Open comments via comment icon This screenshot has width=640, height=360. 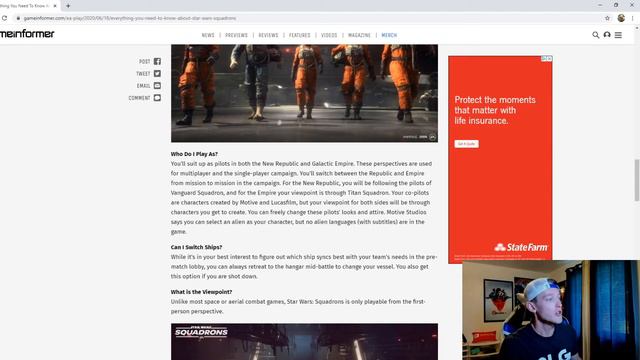pyautogui.click(x=157, y=98)
